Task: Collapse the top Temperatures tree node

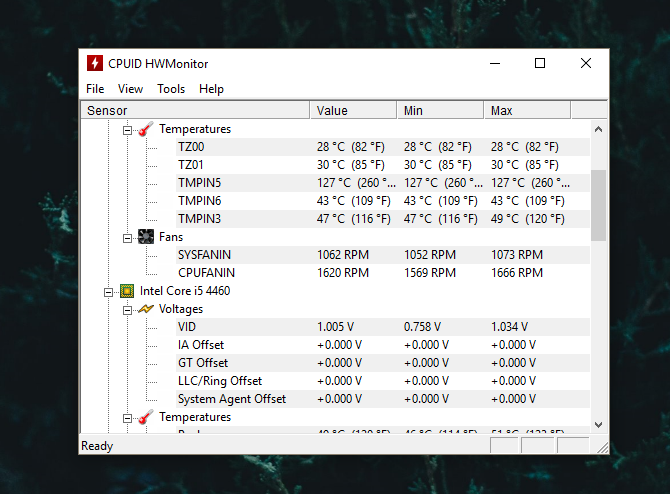Action: pos(127,129)
